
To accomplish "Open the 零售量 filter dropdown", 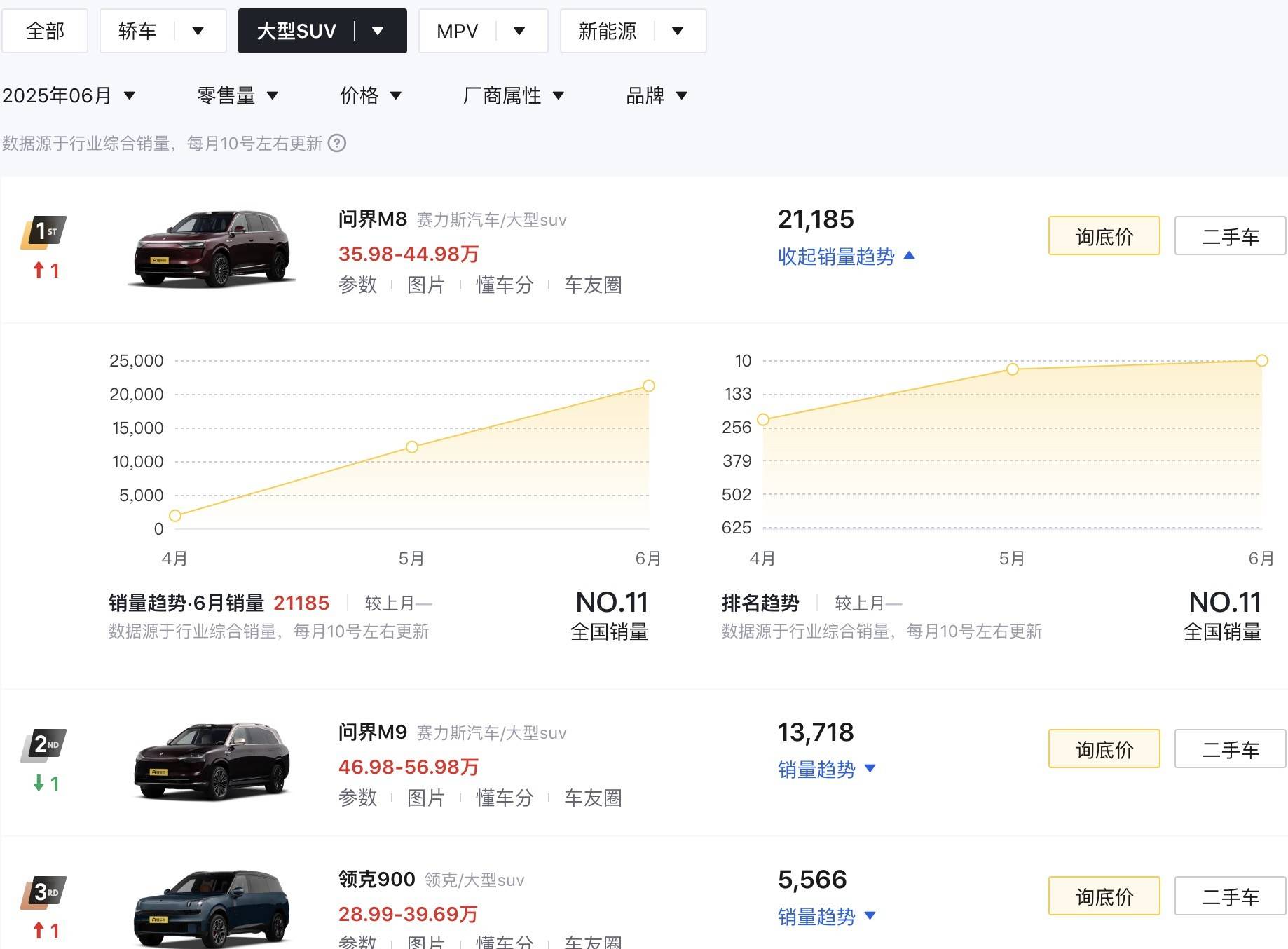I will click(x=238, y=95).
